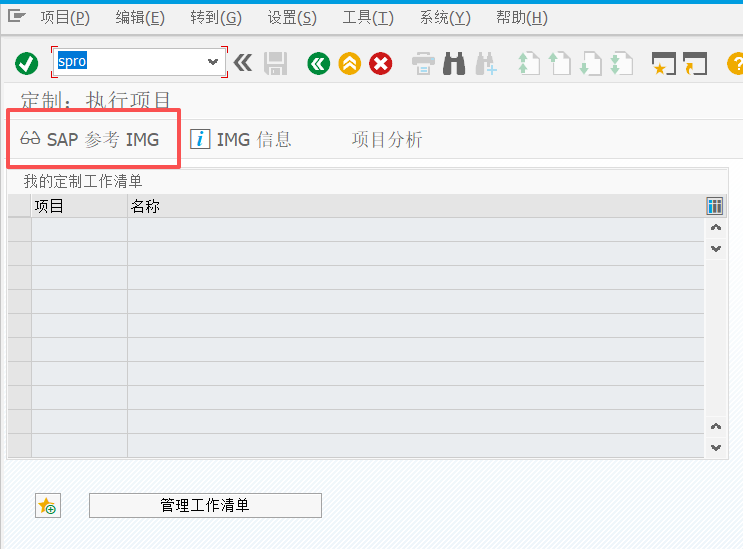Click the add-to-worklist star icon
743x549 pixels.
[x=48, y=505]
